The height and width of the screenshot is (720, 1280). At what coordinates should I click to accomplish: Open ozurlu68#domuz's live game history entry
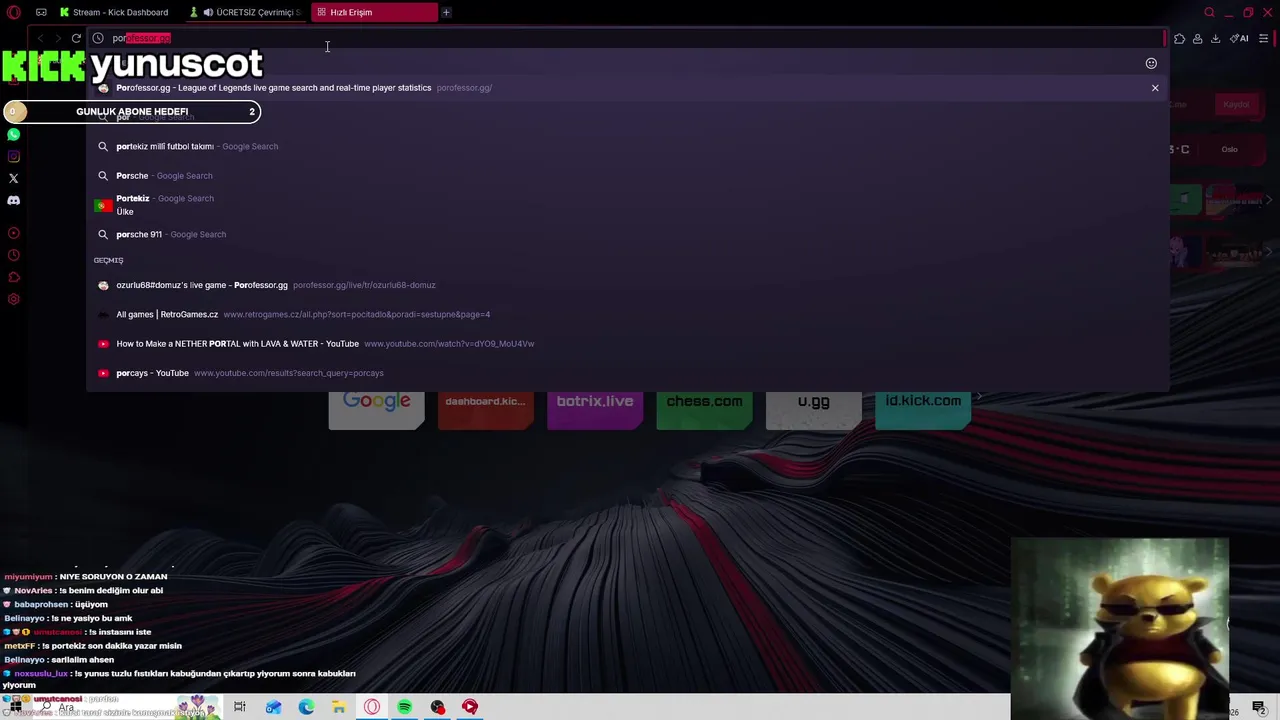point(628,285)
